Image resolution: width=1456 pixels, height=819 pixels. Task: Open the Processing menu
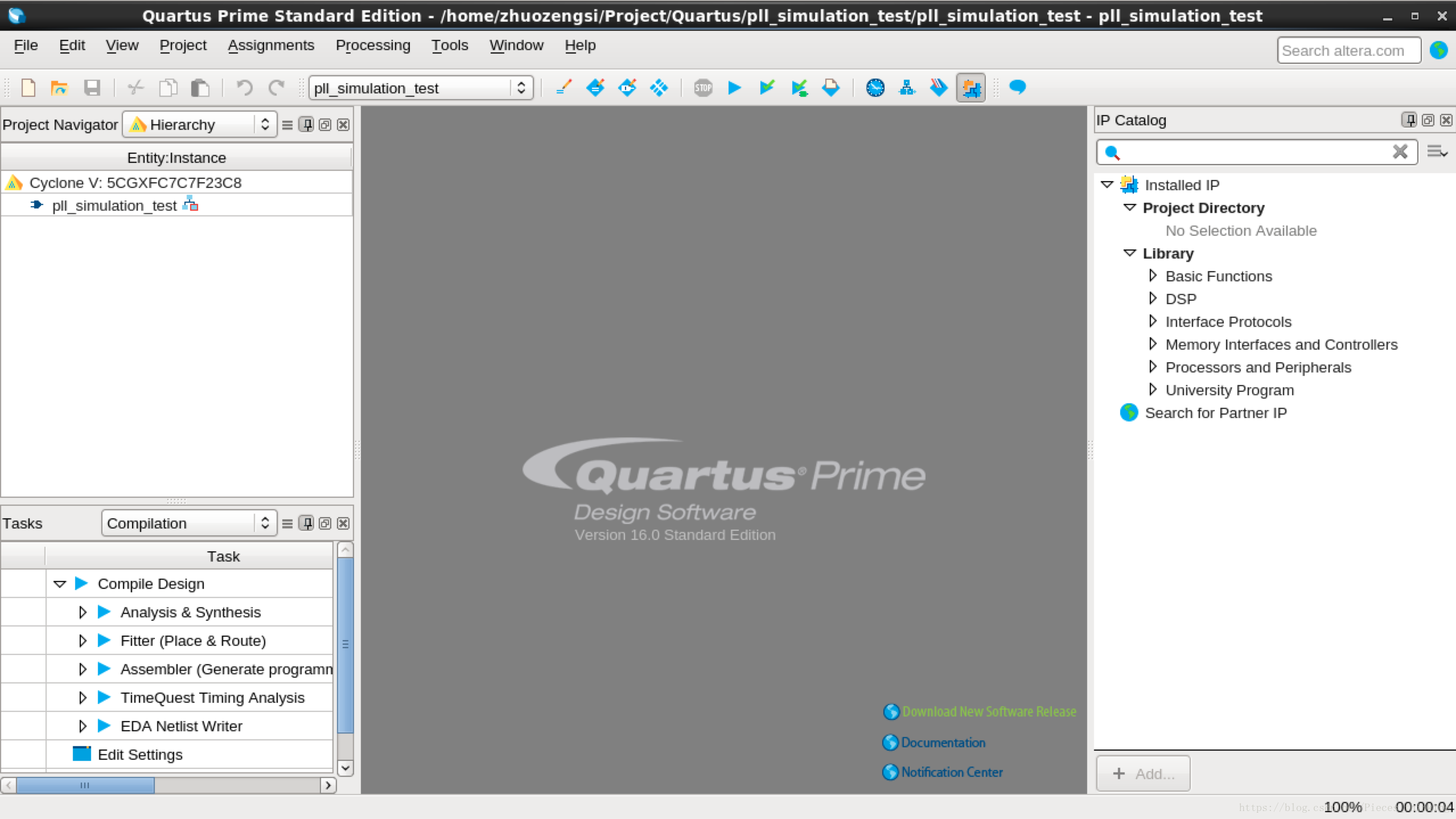[x=372, y=44]
